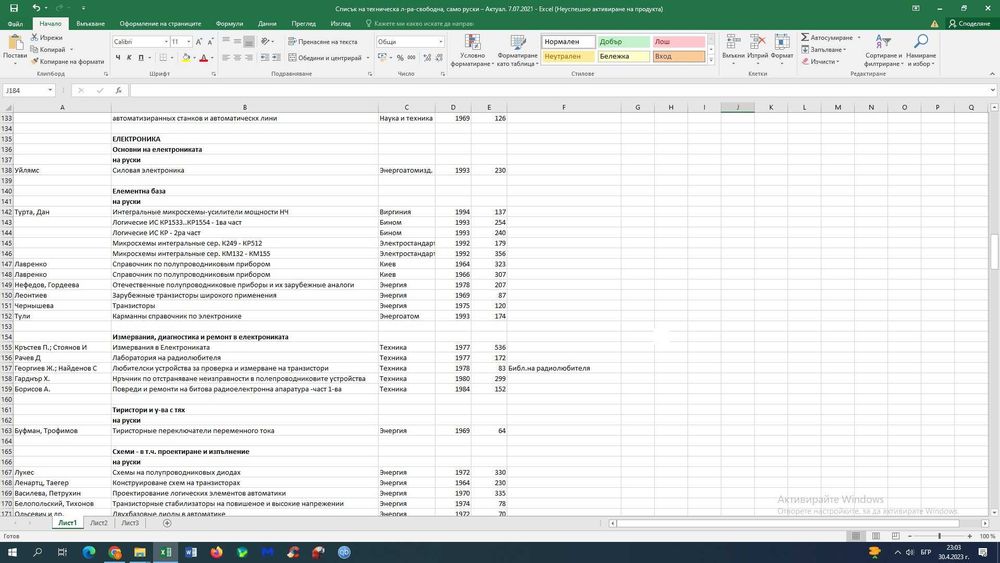
Task: Apply the fill color bucket
Action: pyautogui.click(x=186, y=57)
